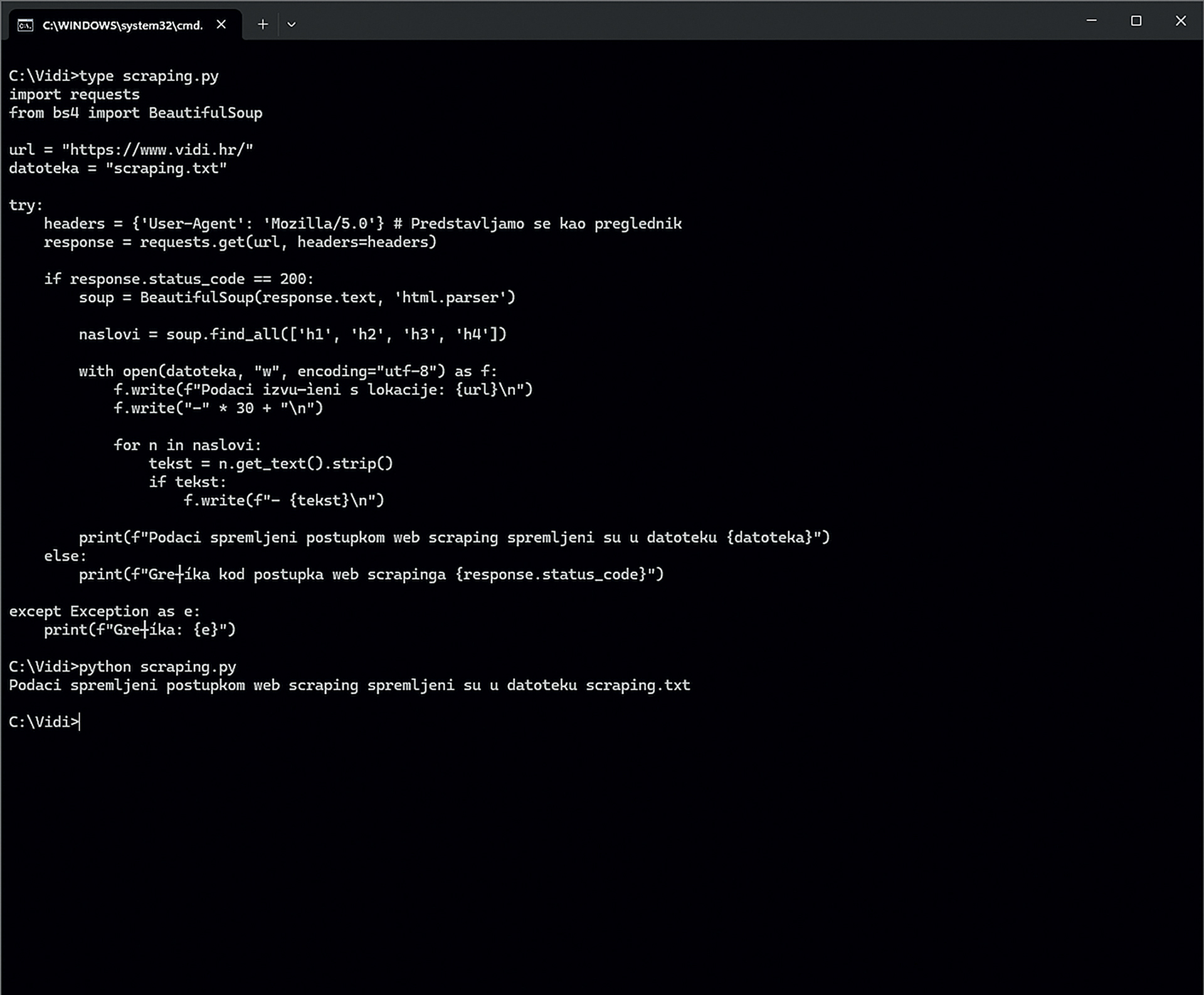This screenshot has width=1204, height=995.
Task: Click the print 'Podaci spremljeni' code line
Action: click(455, 537)
